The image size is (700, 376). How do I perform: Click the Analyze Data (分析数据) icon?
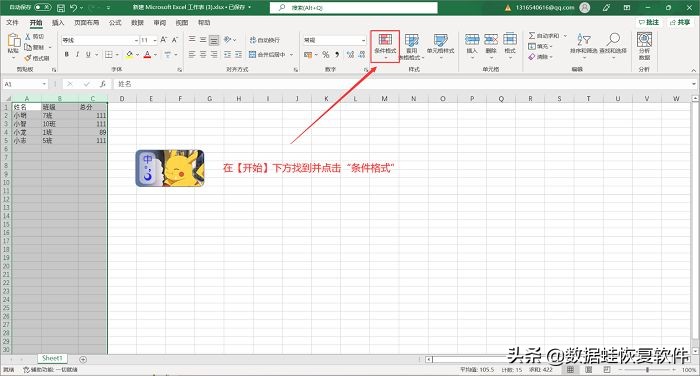point(644,40)
